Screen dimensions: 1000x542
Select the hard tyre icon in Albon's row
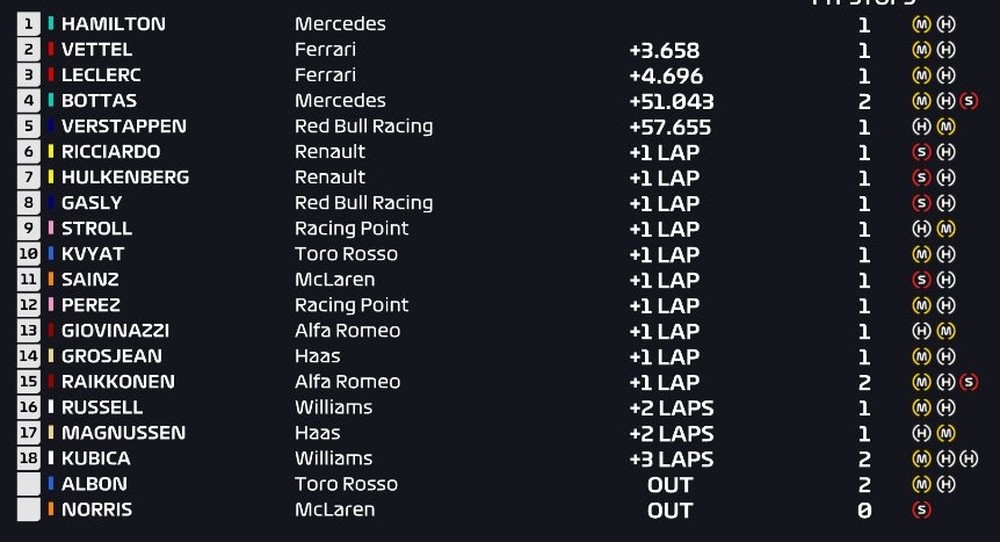click(945, 485)
